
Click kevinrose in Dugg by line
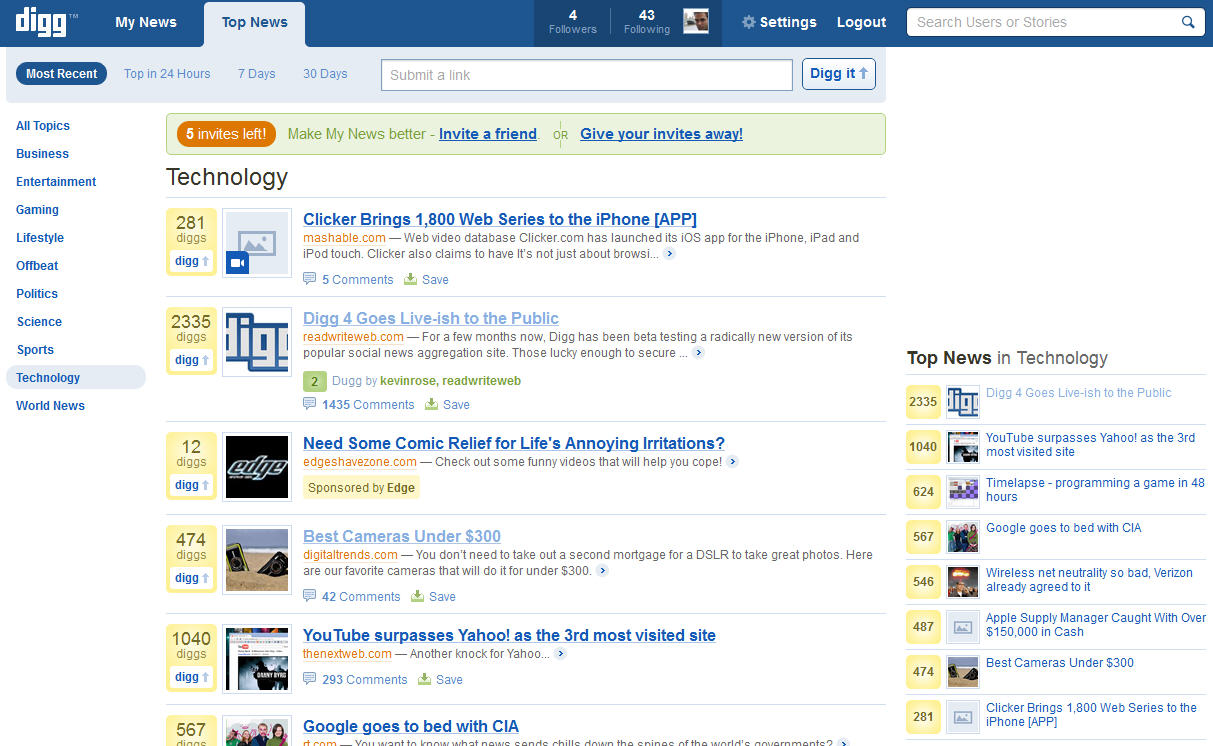[407, 381]
